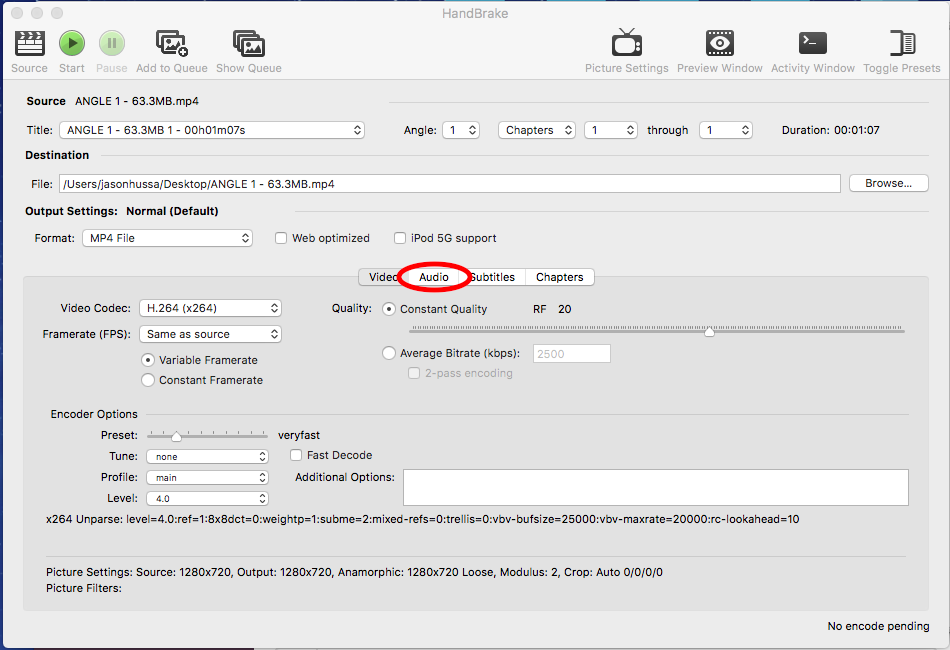Show the Queue window
The image size is (950, 650).
[249, 44]
